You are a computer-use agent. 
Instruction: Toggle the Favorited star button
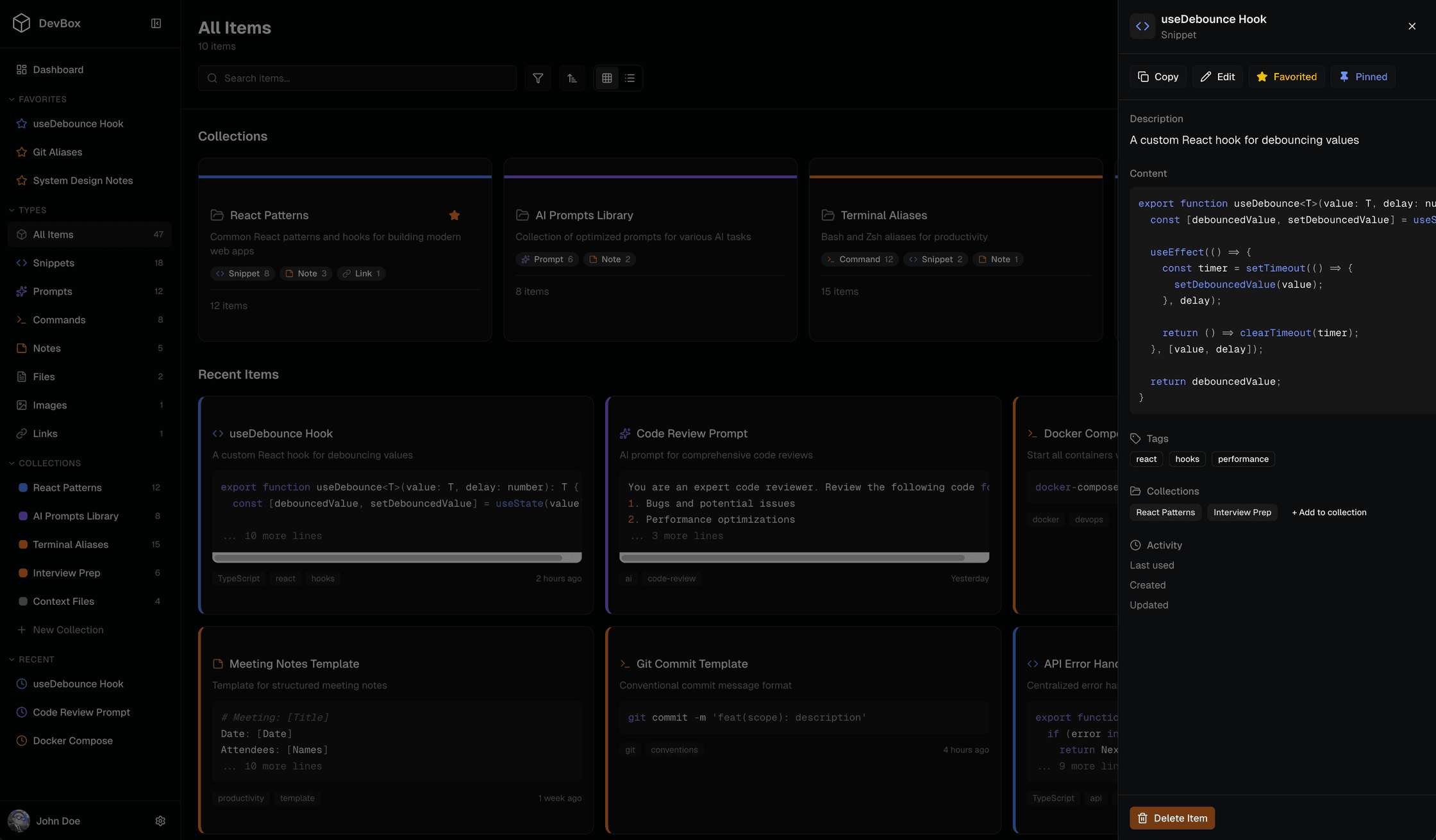tap(1286, 77)
